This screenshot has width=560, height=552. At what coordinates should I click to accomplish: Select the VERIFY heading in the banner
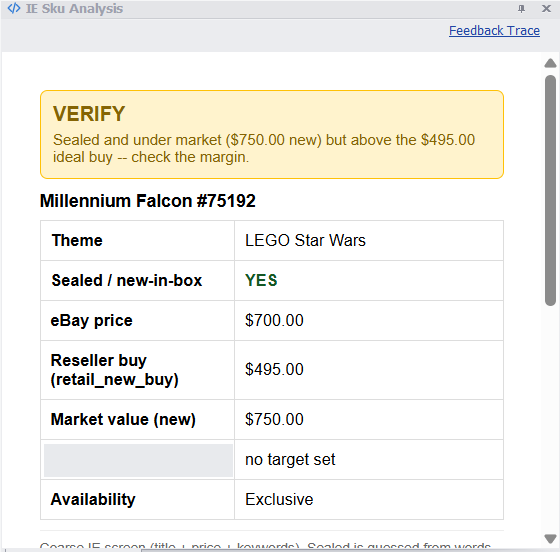pos(89,114)
